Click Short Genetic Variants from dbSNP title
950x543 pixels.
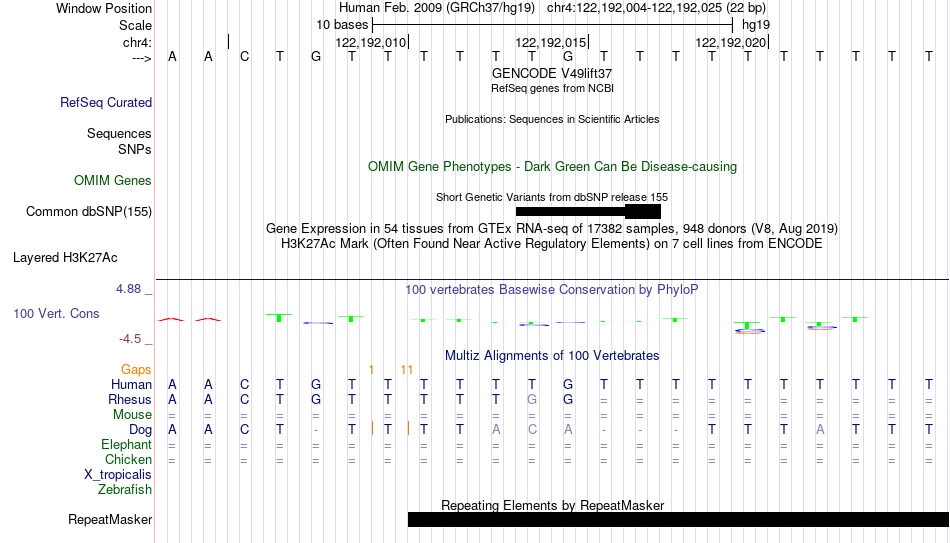552,197
